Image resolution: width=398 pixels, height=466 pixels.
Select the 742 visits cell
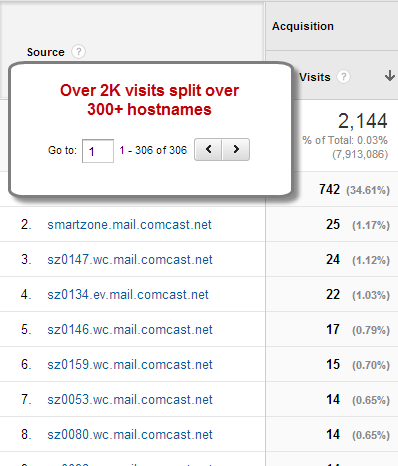tap(329, 190)
